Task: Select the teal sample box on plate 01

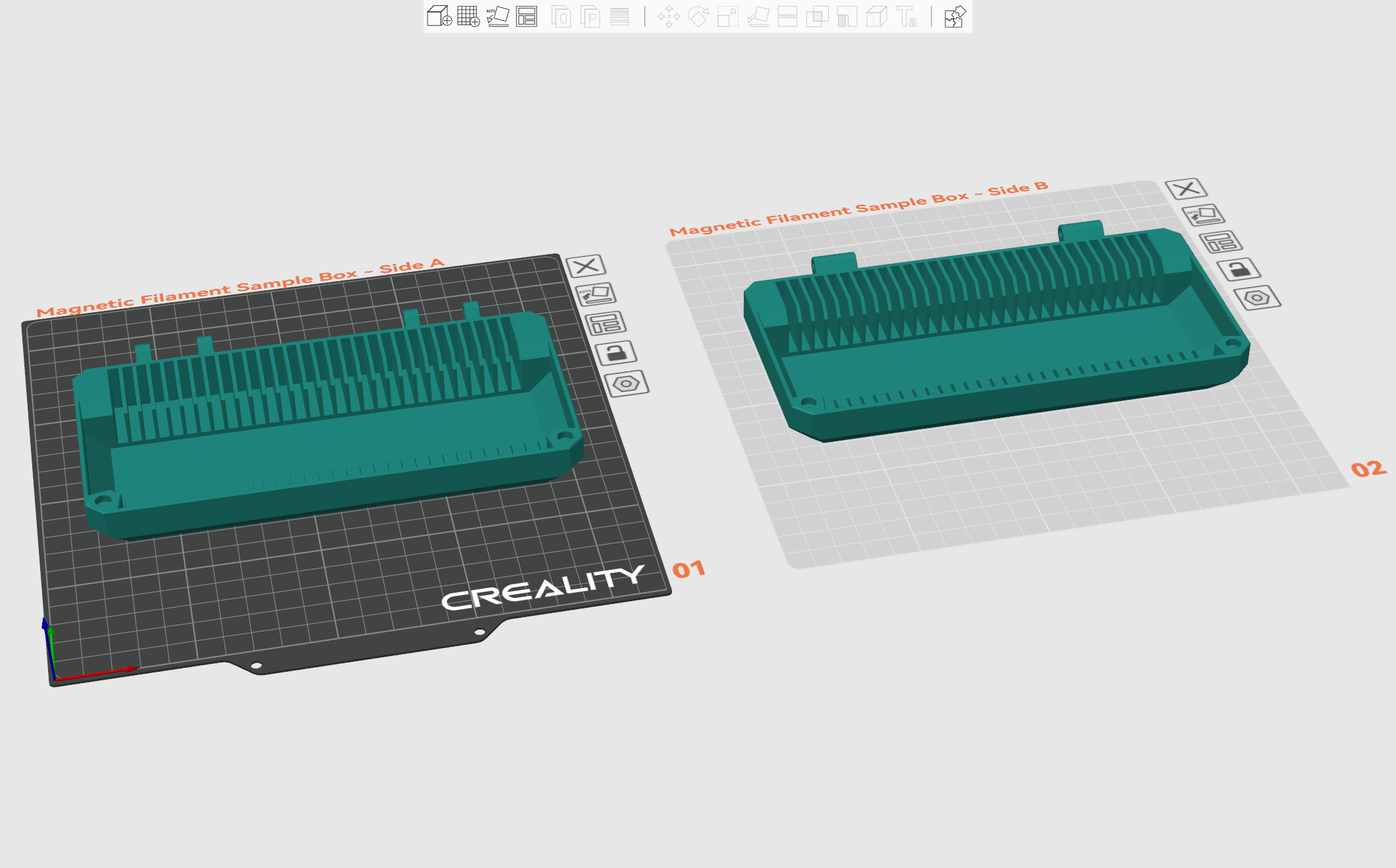Action: point(327,421)
